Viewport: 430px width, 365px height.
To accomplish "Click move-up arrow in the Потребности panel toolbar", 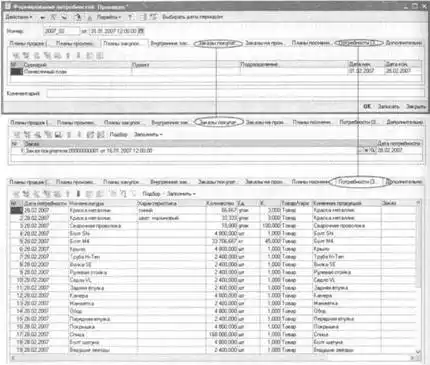I will 68,194.
